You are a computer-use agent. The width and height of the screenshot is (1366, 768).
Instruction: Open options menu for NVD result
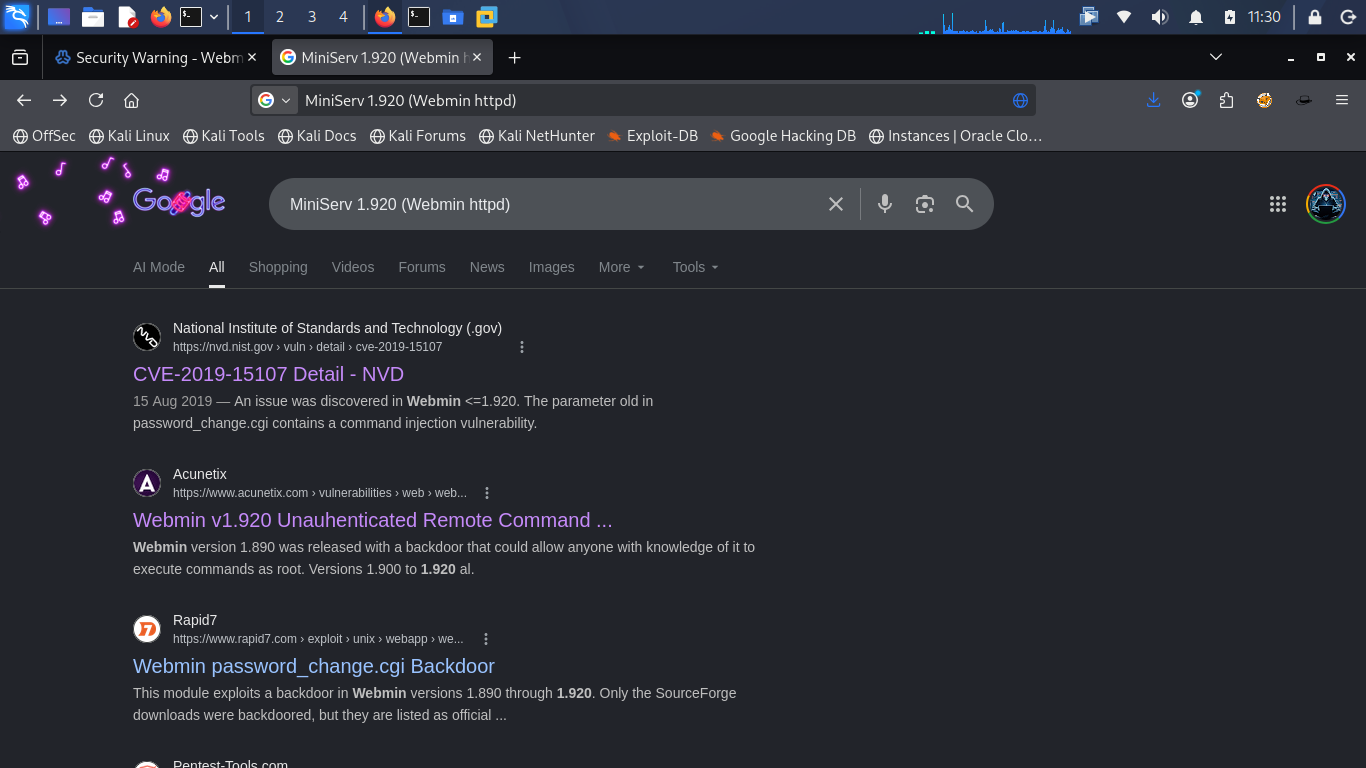click(x=522, y=347)
